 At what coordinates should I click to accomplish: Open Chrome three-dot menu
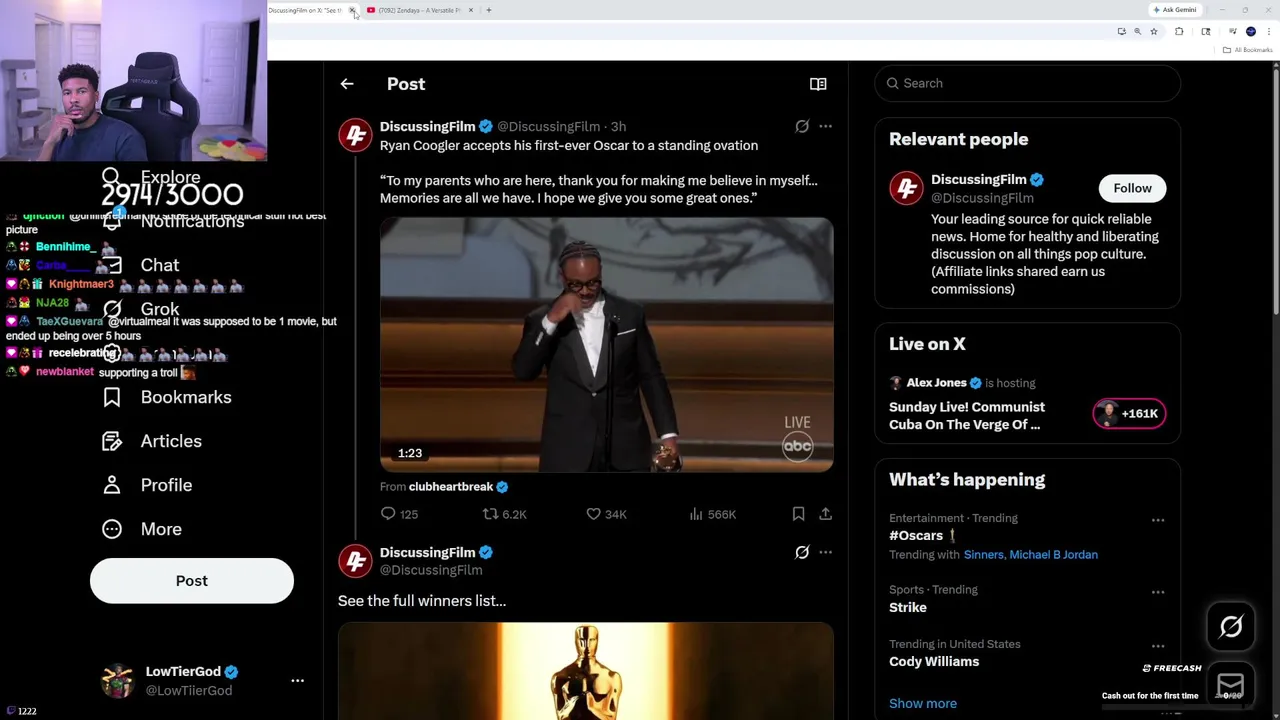click(1268, 32)
